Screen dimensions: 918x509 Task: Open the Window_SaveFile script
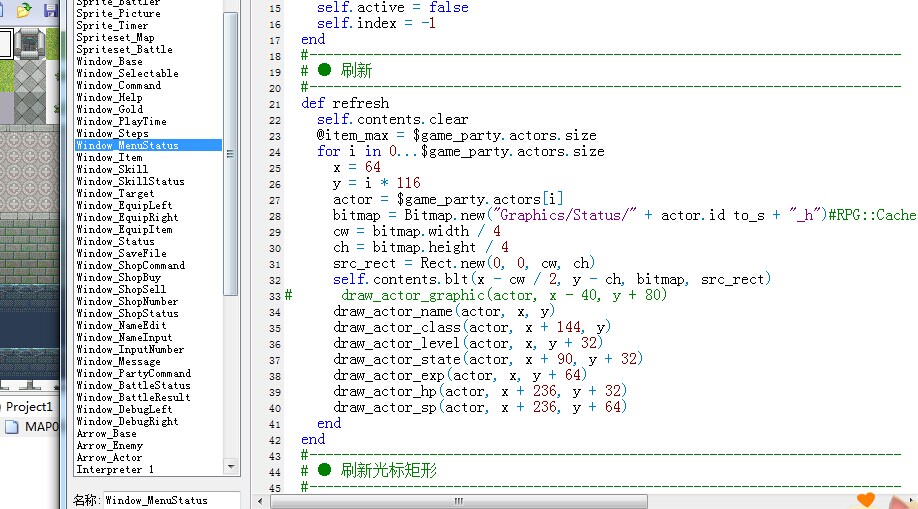(x=122, y=254)
